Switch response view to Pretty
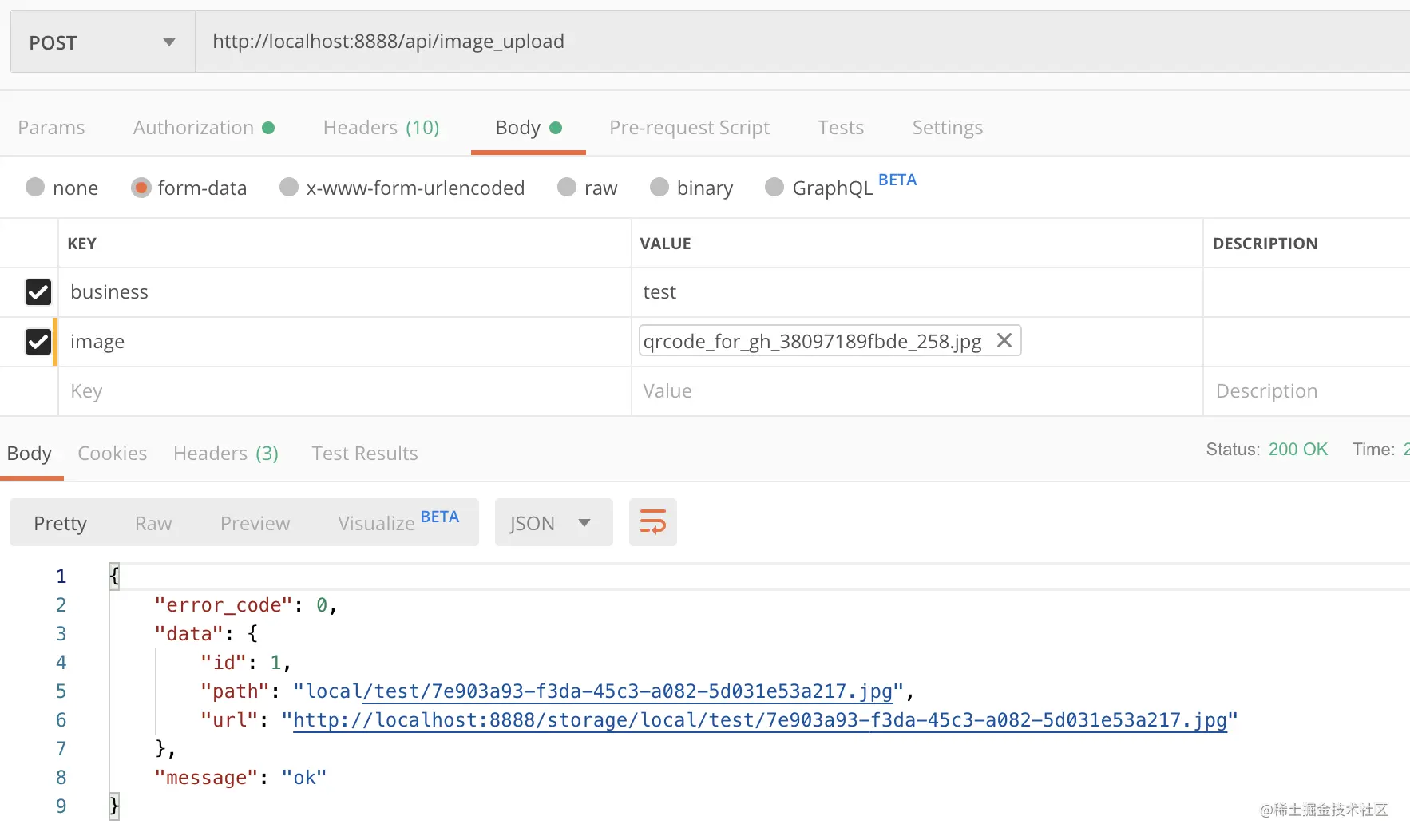 click(x=61, y=523)
